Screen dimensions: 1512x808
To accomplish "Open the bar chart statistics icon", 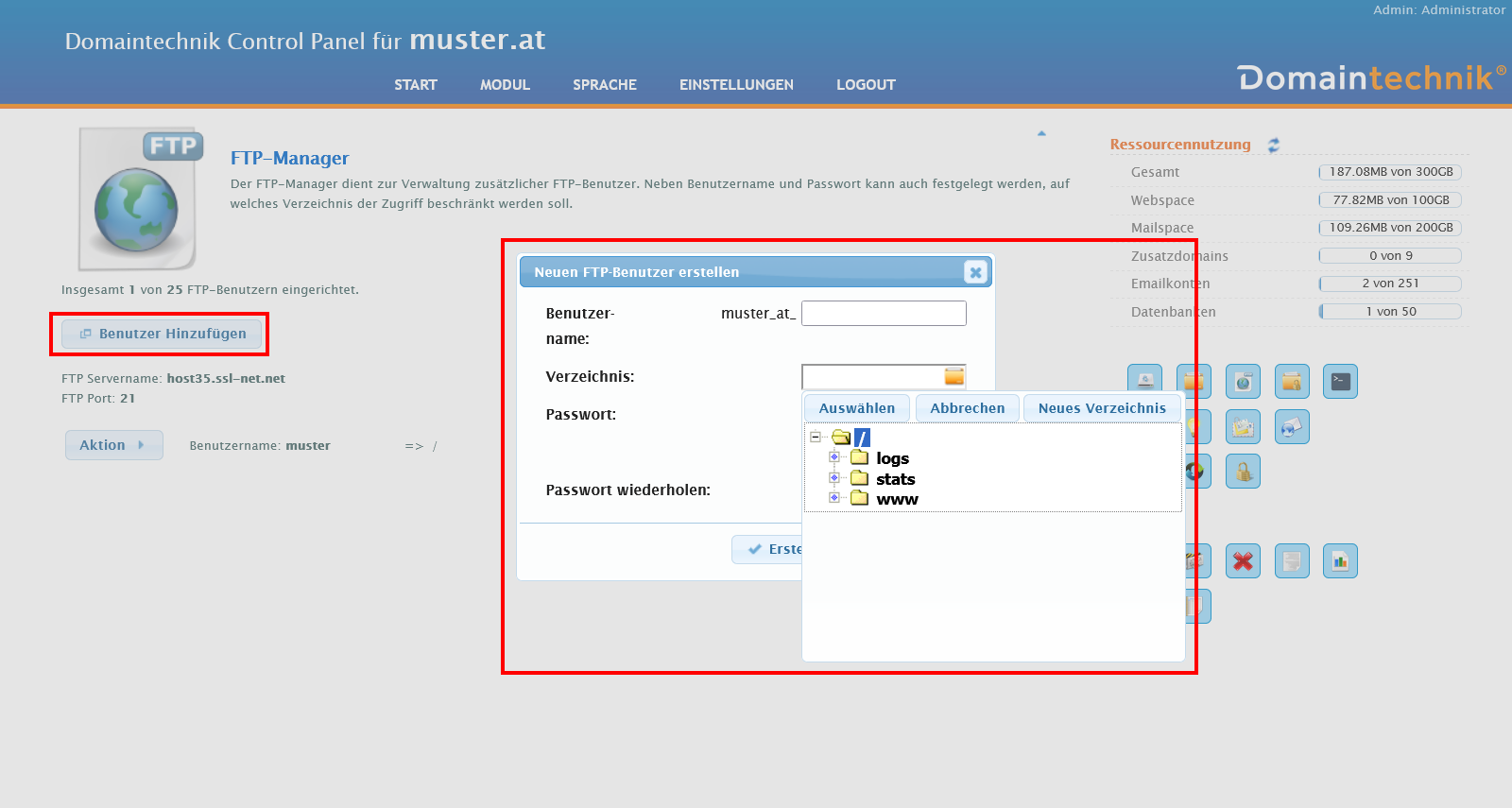I will click(x=1340, y=561).
